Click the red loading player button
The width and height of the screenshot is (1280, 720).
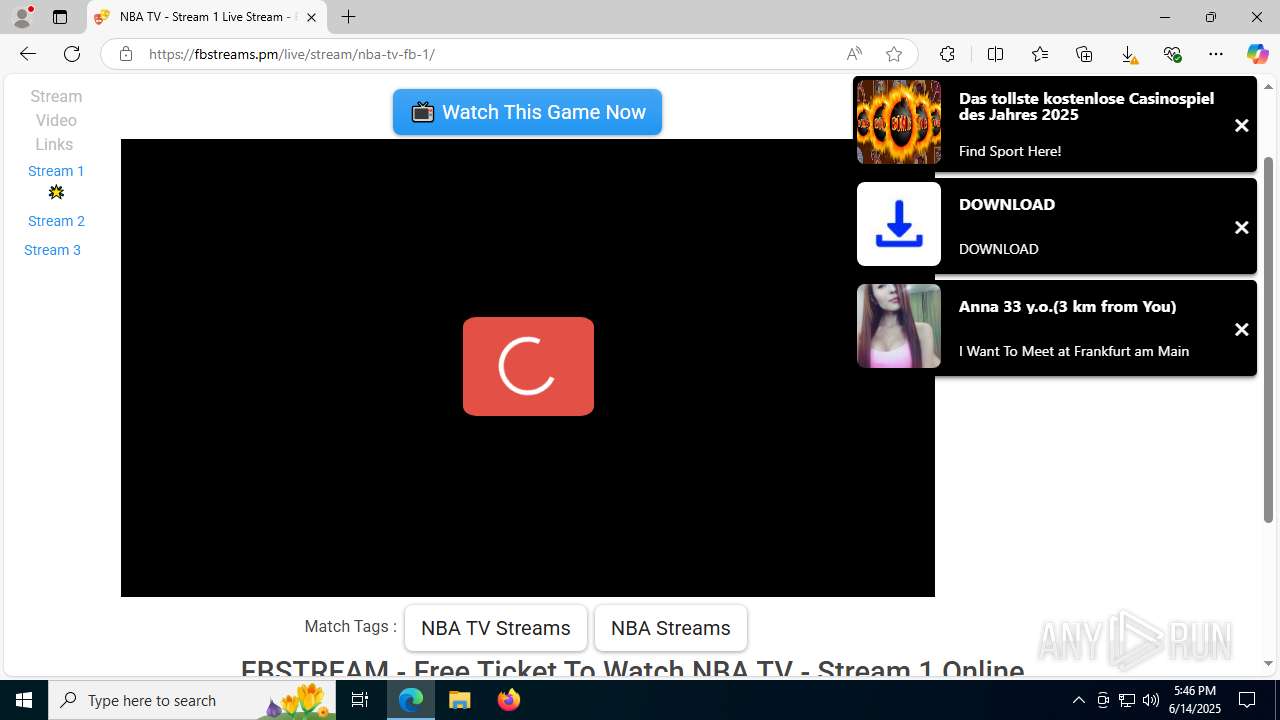pyautogui.click(x=528, y=366)
